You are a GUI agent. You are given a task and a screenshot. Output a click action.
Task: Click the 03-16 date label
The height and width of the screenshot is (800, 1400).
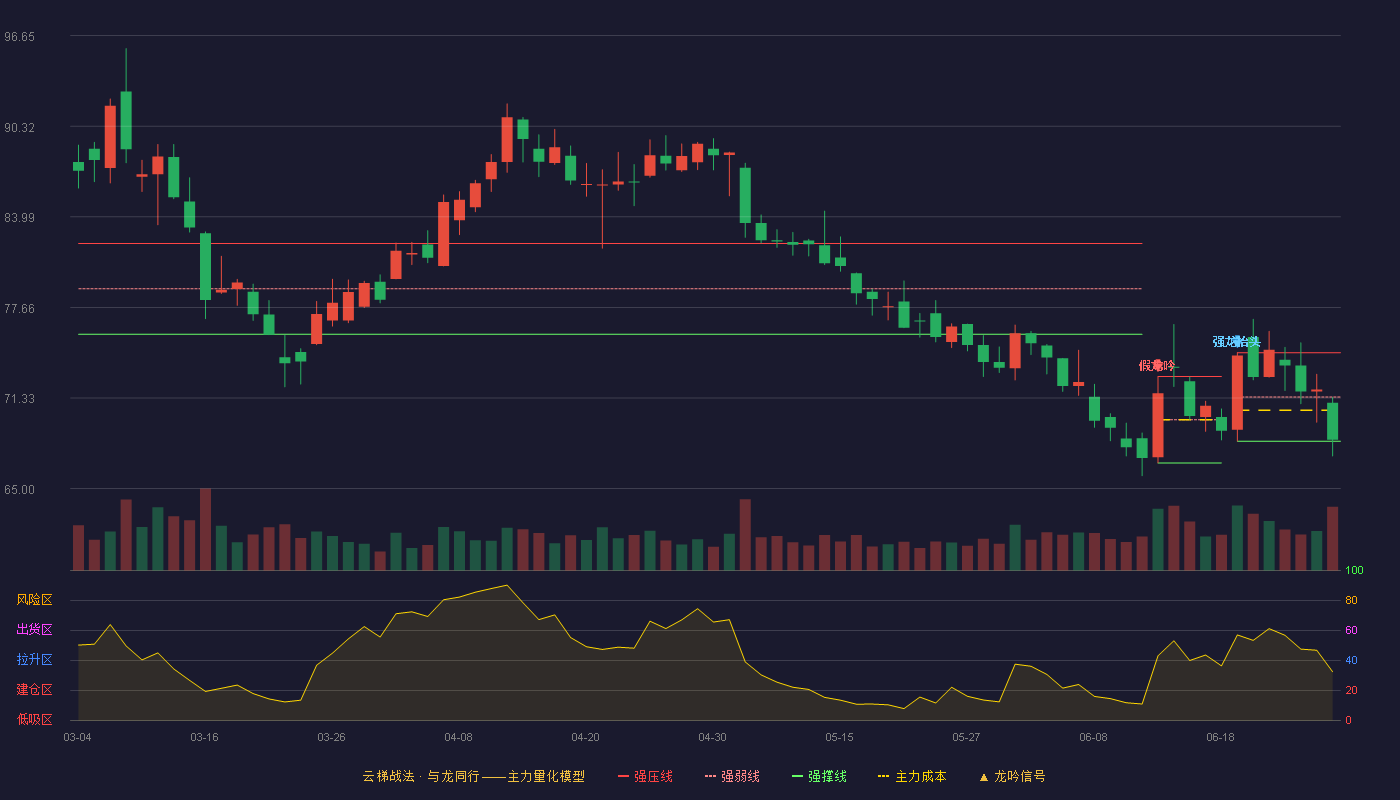coord(204,737)
